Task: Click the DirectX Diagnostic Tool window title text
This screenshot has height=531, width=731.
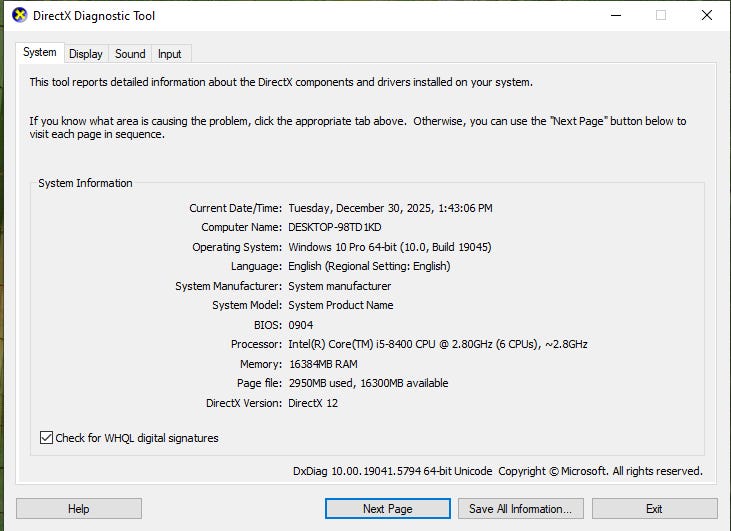Action: pos(94,16)
